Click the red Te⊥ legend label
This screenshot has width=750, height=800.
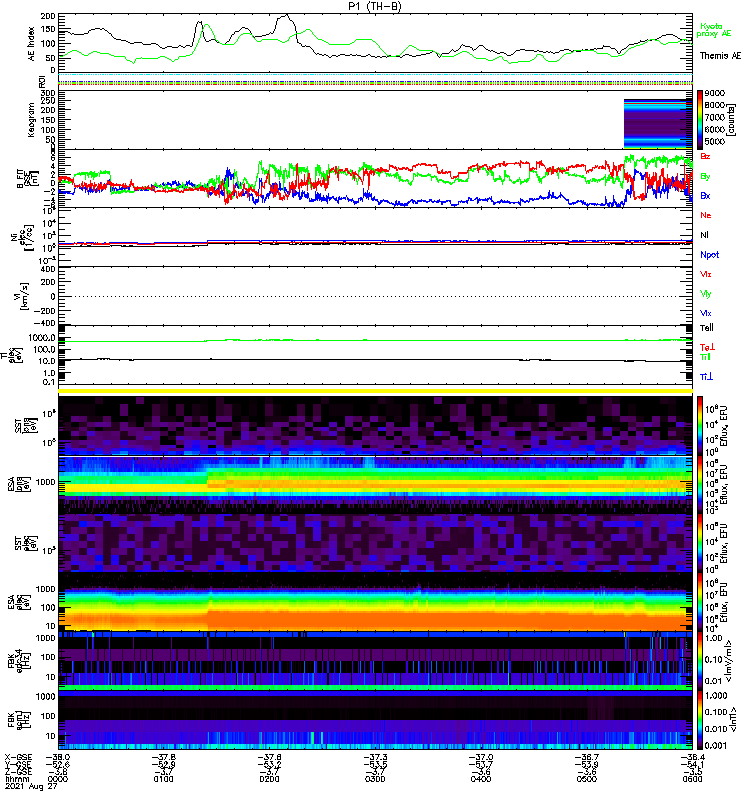point(707,347)
